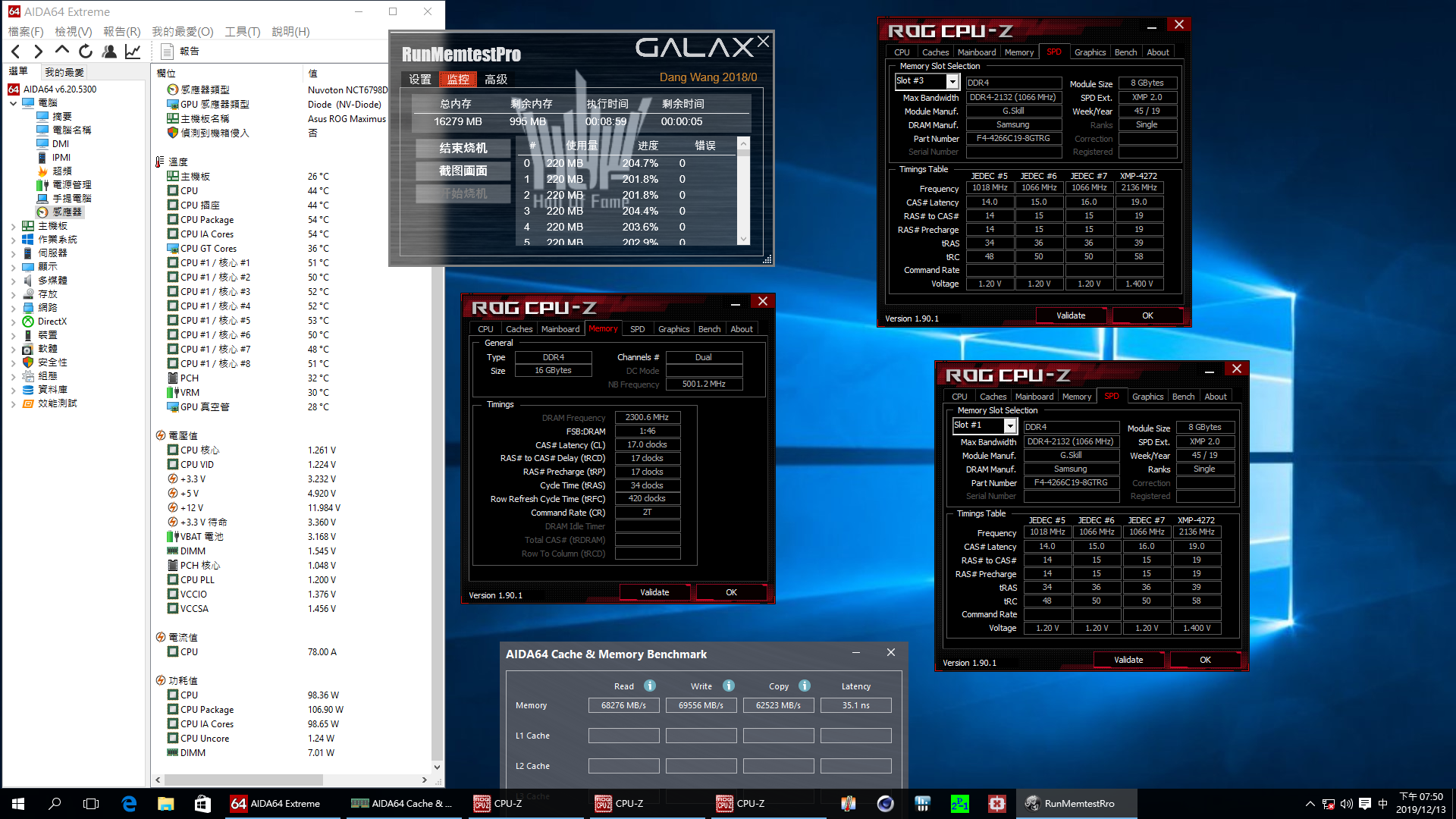This screenshot has height=819, width=1456.
Task: Click the taskbar clock showing 07:50
Action: coord(1421,804)
